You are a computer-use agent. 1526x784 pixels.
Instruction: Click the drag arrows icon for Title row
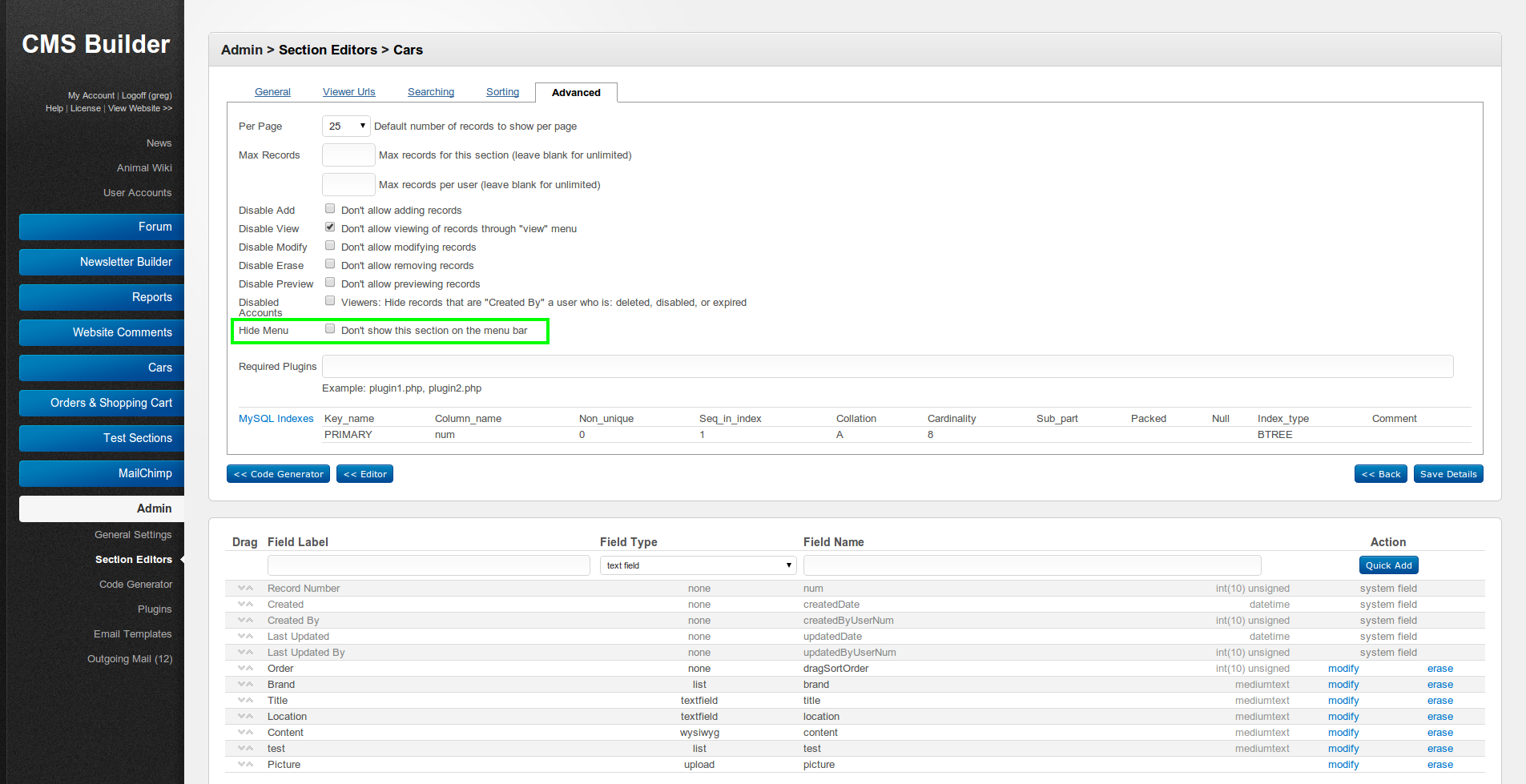[245, 701]
